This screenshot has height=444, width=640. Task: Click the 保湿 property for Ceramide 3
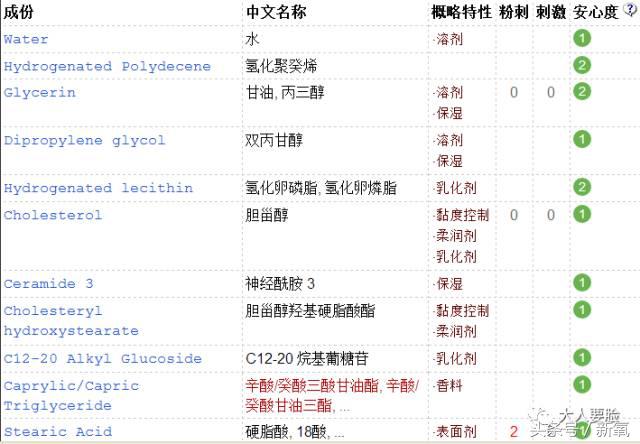[x=449, y=284]
